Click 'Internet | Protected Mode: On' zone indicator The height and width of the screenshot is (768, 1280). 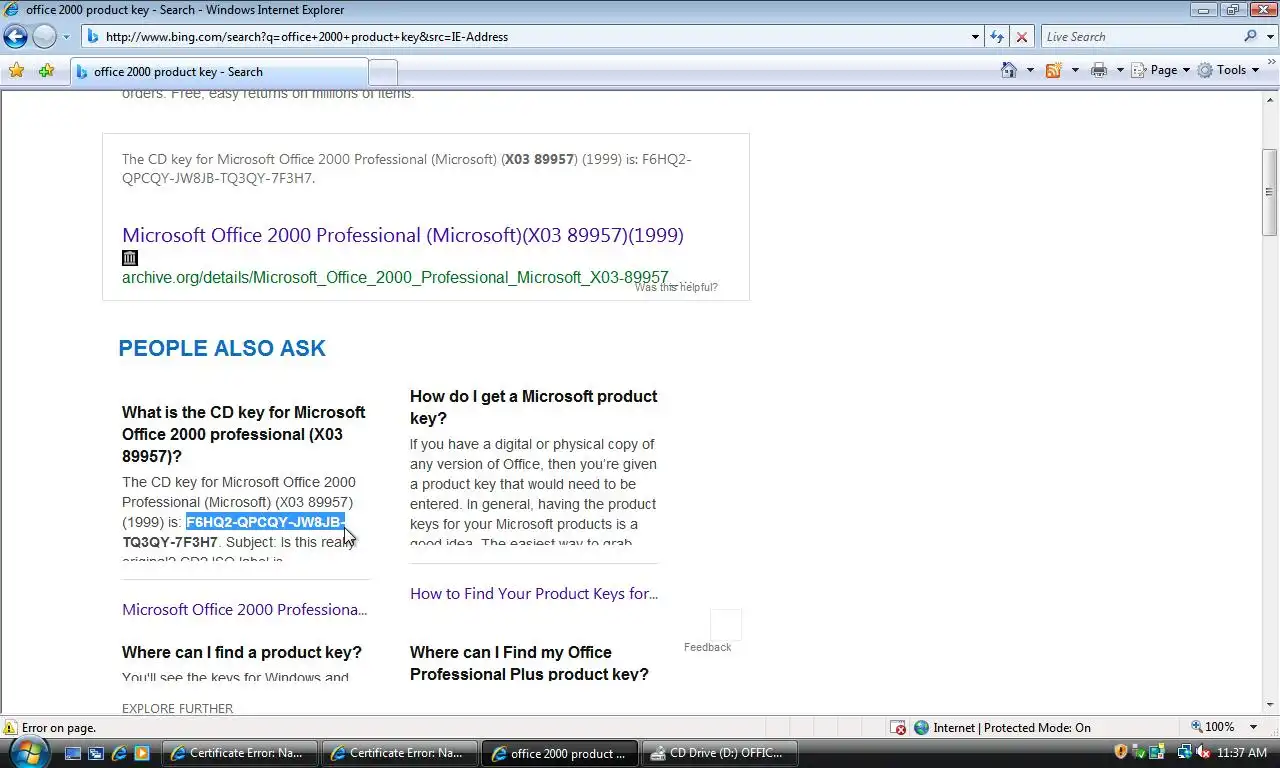click(x=1002, y=728)
